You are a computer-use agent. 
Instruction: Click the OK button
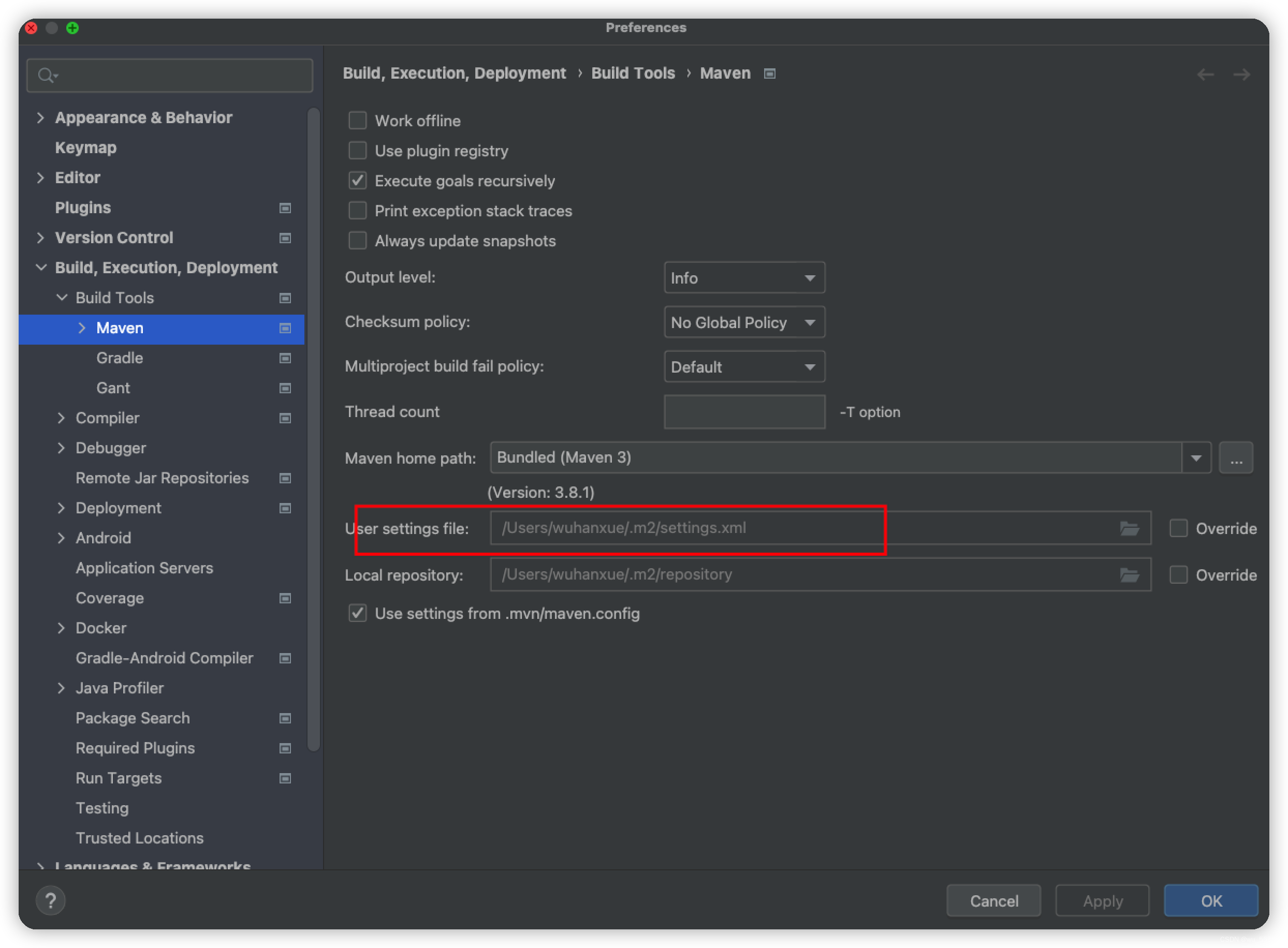[1210, 900]
